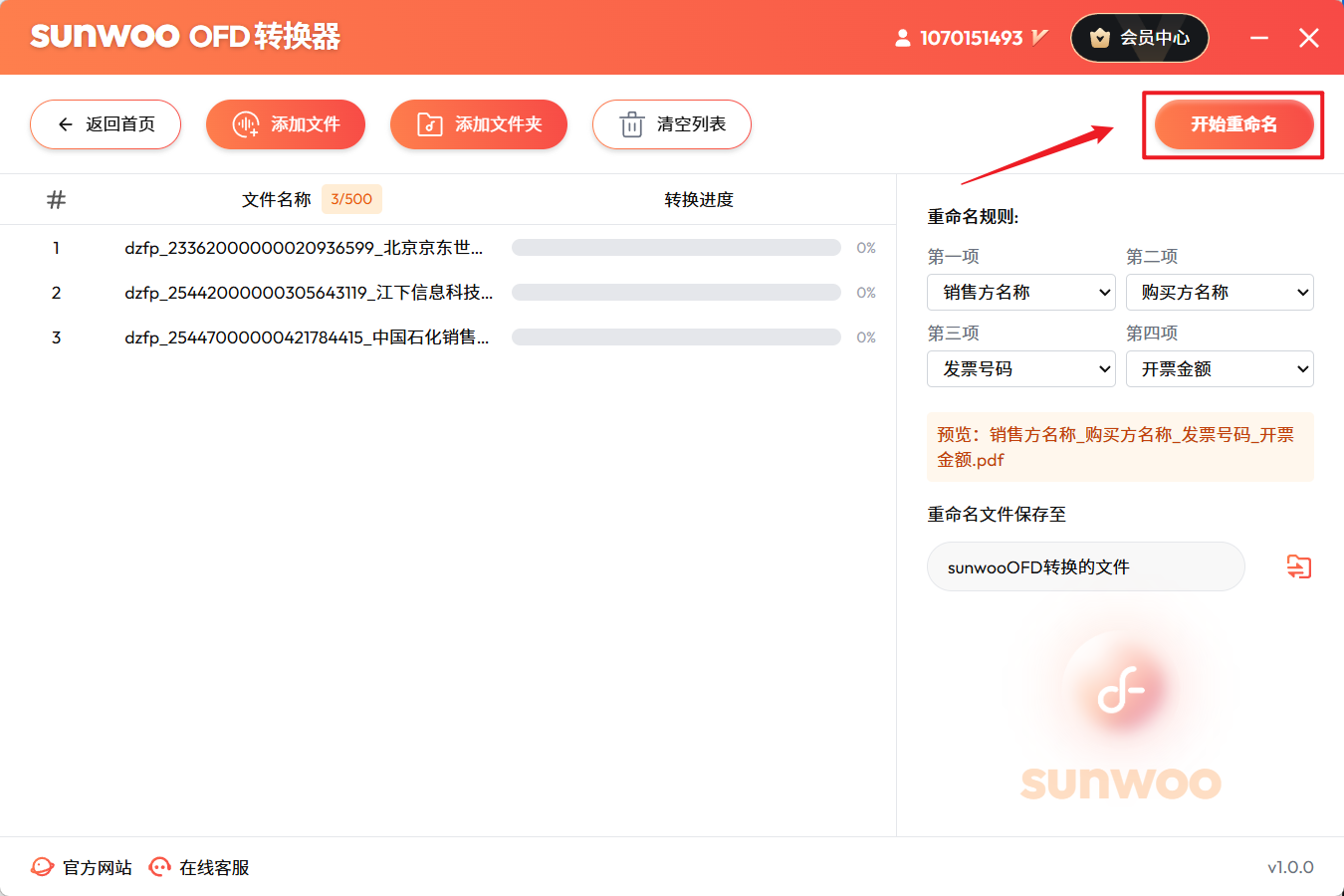The width and height of the screenshot is (1344, 896).
Task: Open the 第三项 dropdown showing 发票号码
Action: [1021, 369]
